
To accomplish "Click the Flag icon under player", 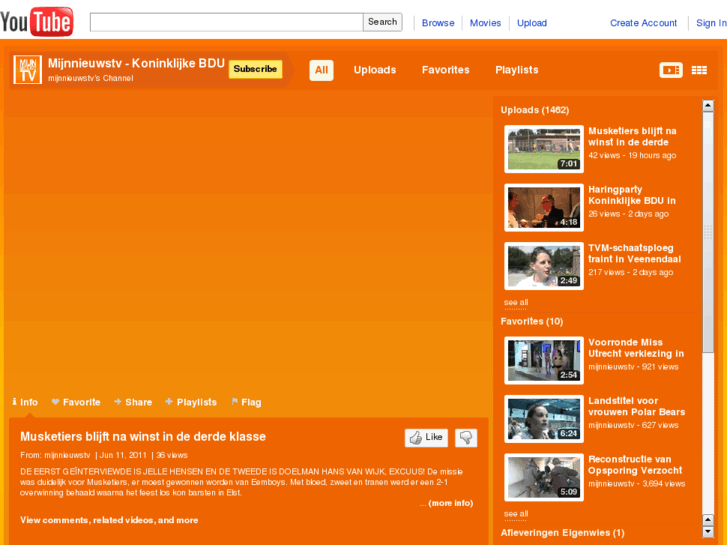I will coord(235,402).
